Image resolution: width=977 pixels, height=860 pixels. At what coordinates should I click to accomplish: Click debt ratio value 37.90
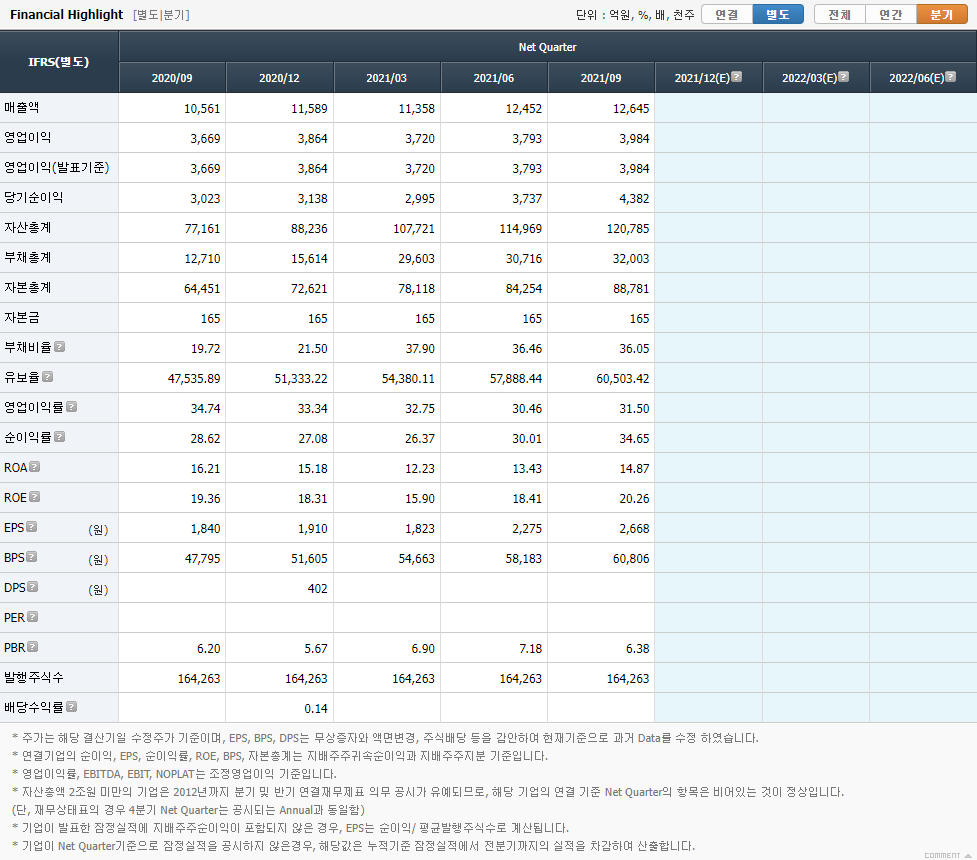[x=420, y=348]
